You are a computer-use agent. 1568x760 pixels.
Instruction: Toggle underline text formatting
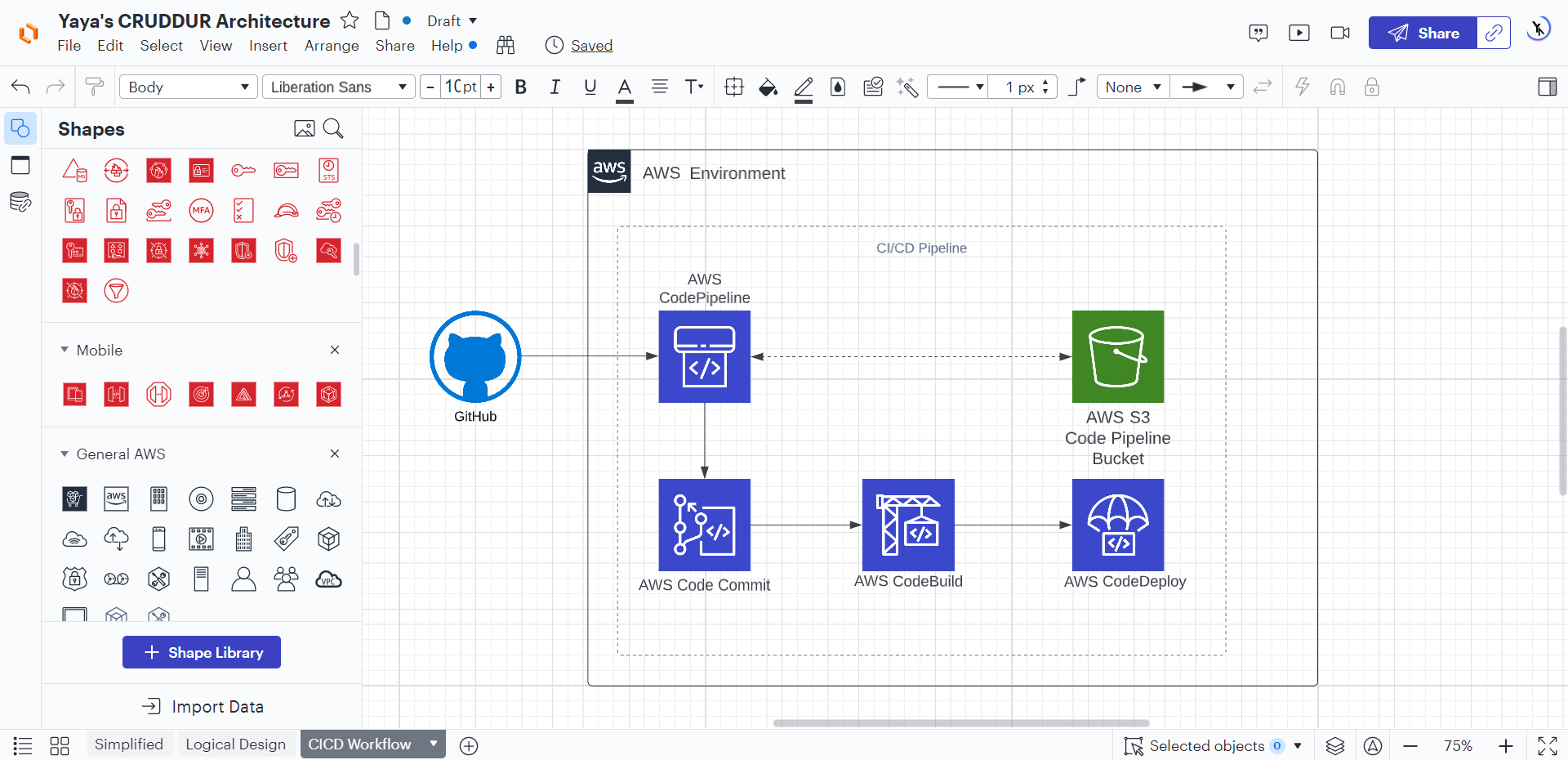[590, 87]
